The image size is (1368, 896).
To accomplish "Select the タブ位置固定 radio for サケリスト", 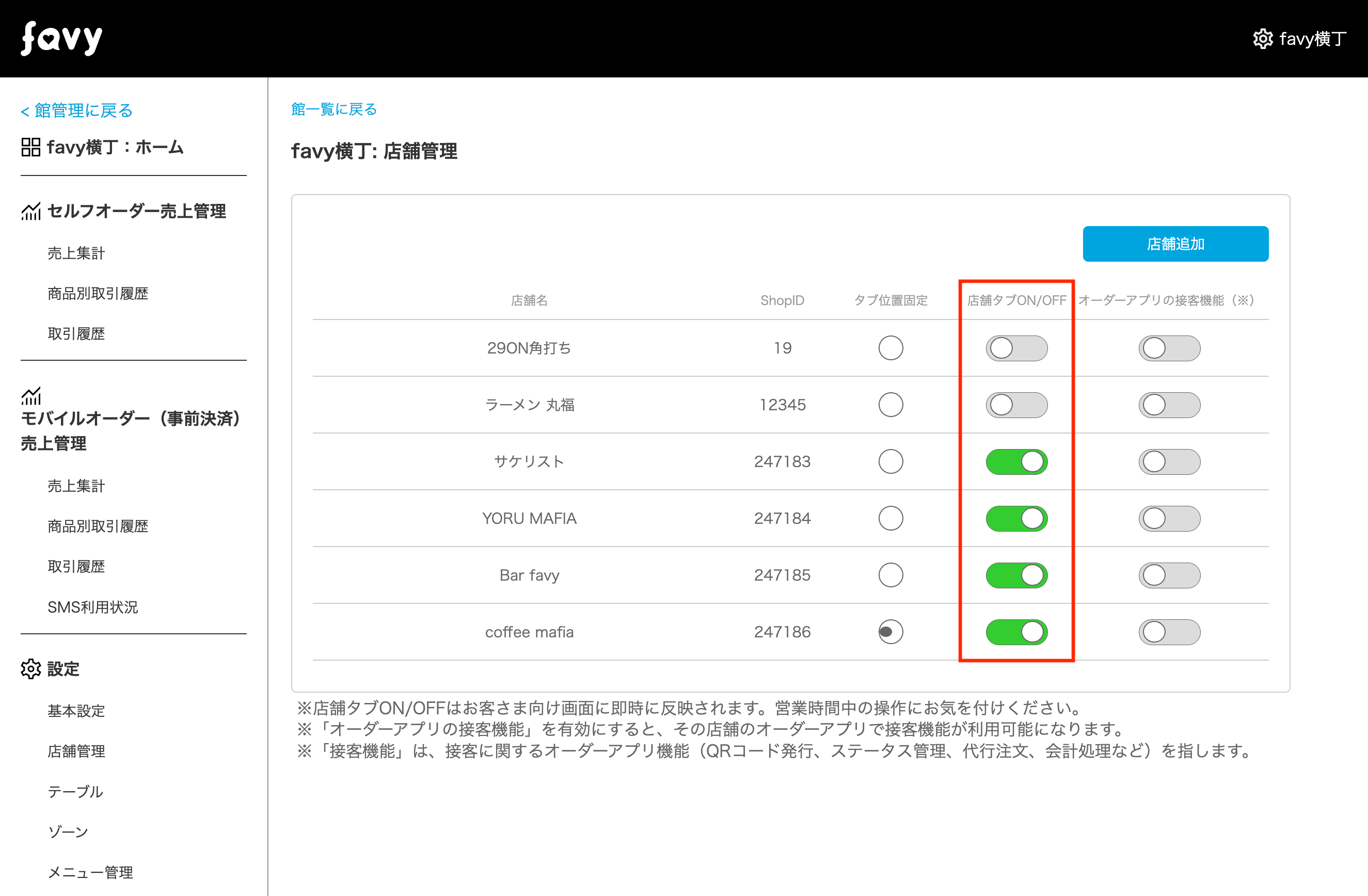I will point(890,461).
